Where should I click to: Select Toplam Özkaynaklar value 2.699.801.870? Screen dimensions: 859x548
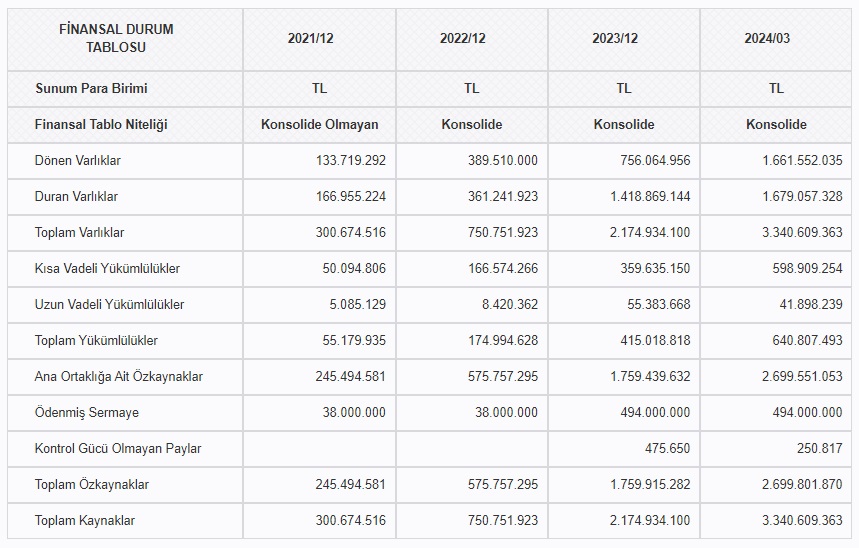(x=802, y=484)
